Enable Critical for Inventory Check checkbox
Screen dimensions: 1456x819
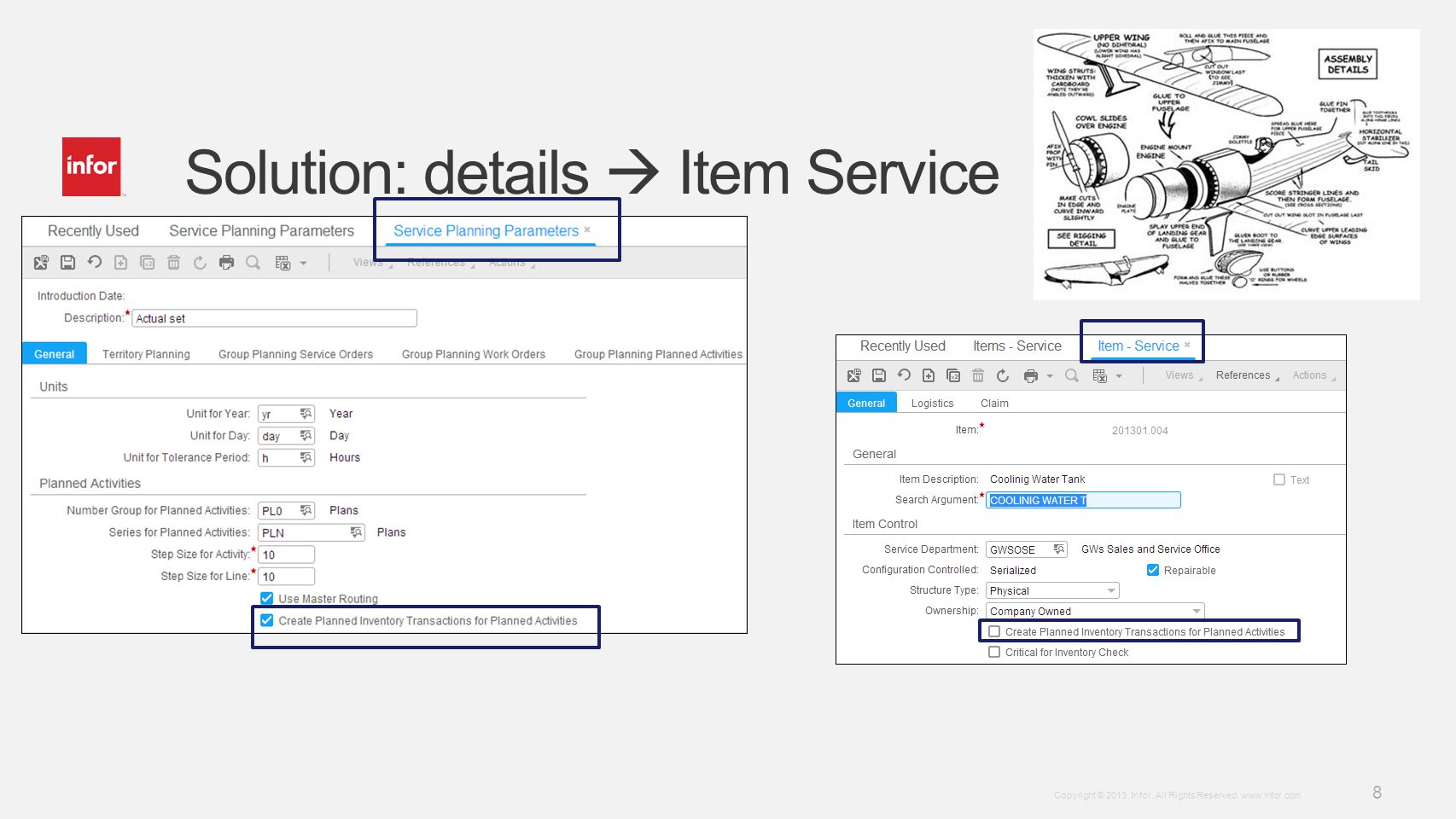994,652
